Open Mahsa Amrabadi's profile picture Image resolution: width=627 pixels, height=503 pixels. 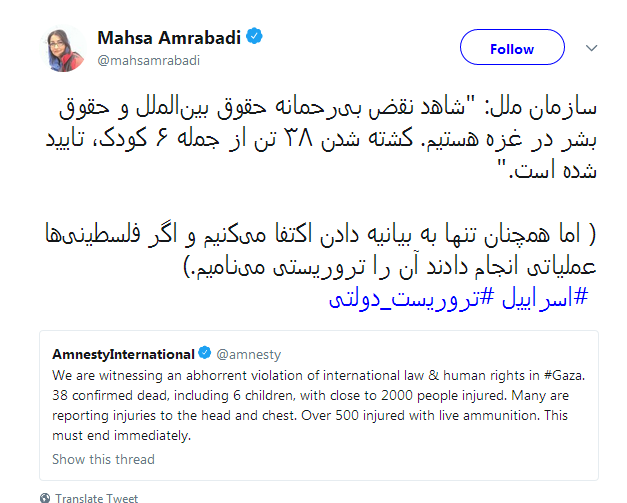[x=62, y=49]
